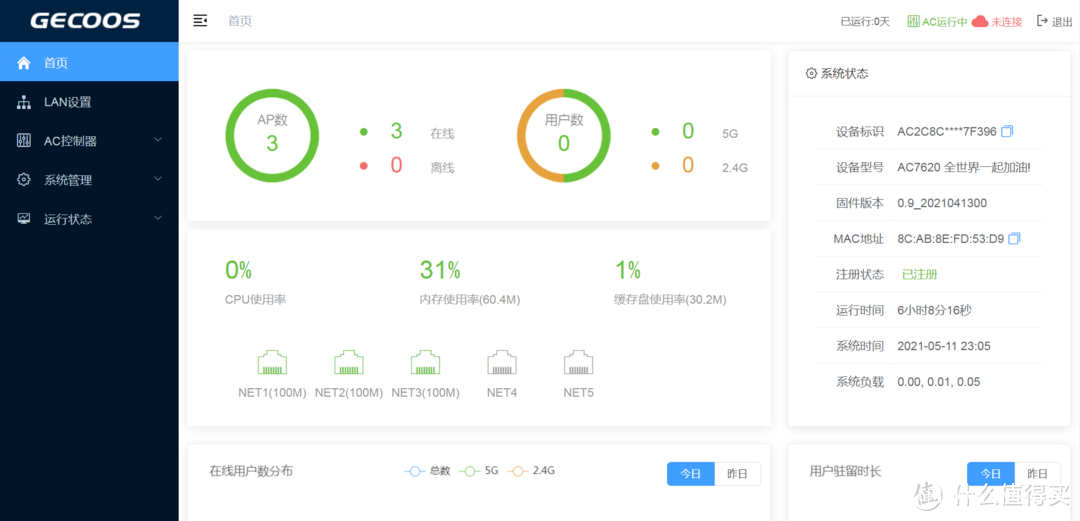This screenshot has height=521, width=1080.
Task: Click the NET2(100M) ethernet port icon
Action: pyautogui.click(x=348, y=362)
